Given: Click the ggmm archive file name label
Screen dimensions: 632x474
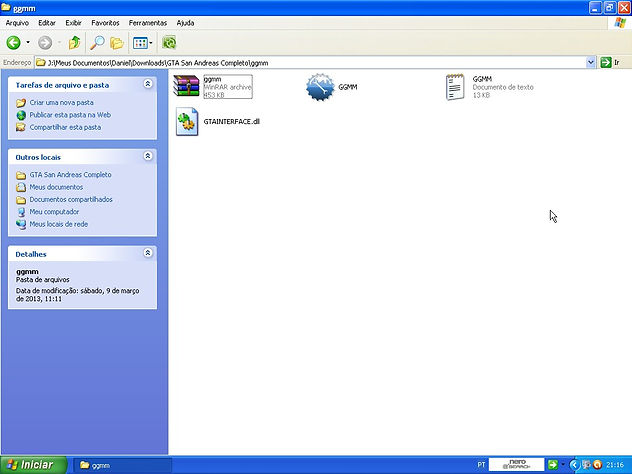Looking at the screenshot, I should (x=212, y=79).
